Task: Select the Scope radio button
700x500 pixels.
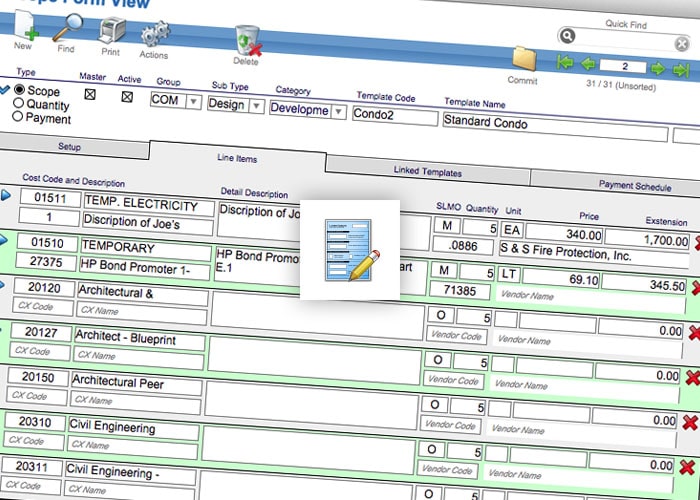Action: 19,89
